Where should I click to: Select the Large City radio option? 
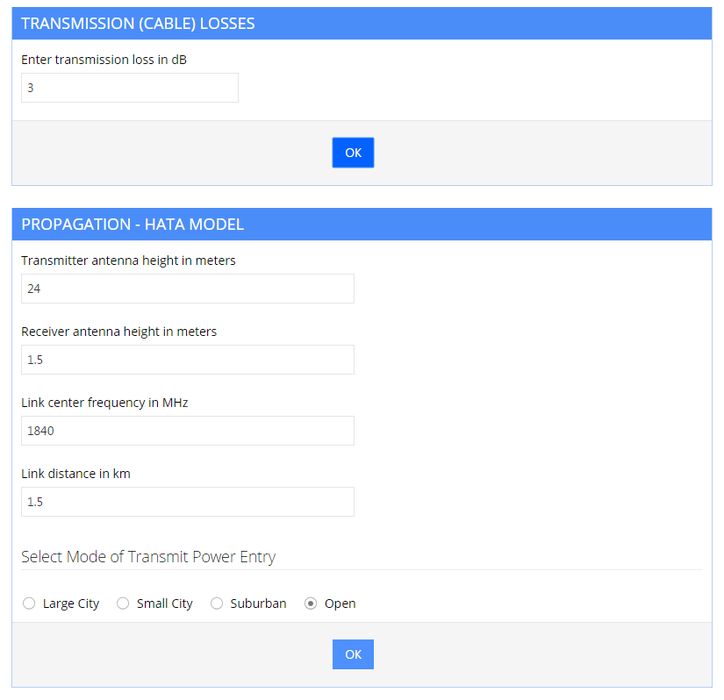pyautogui.click(x=29, y=604)
